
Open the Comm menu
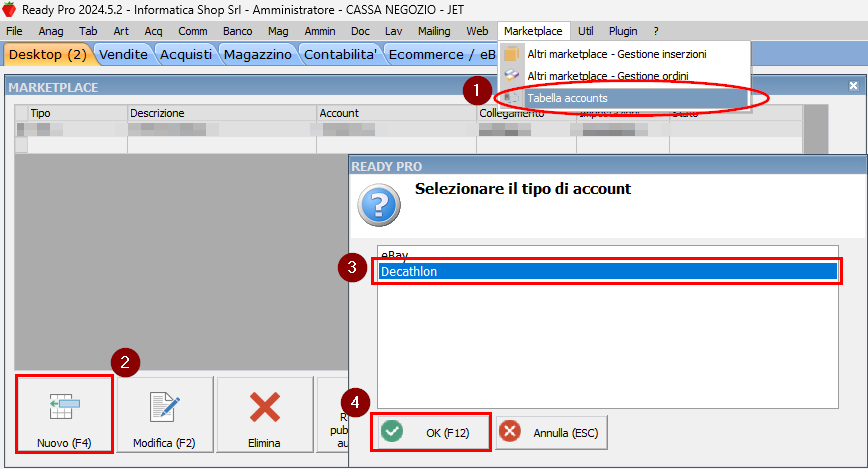click(x=193, y=31)
